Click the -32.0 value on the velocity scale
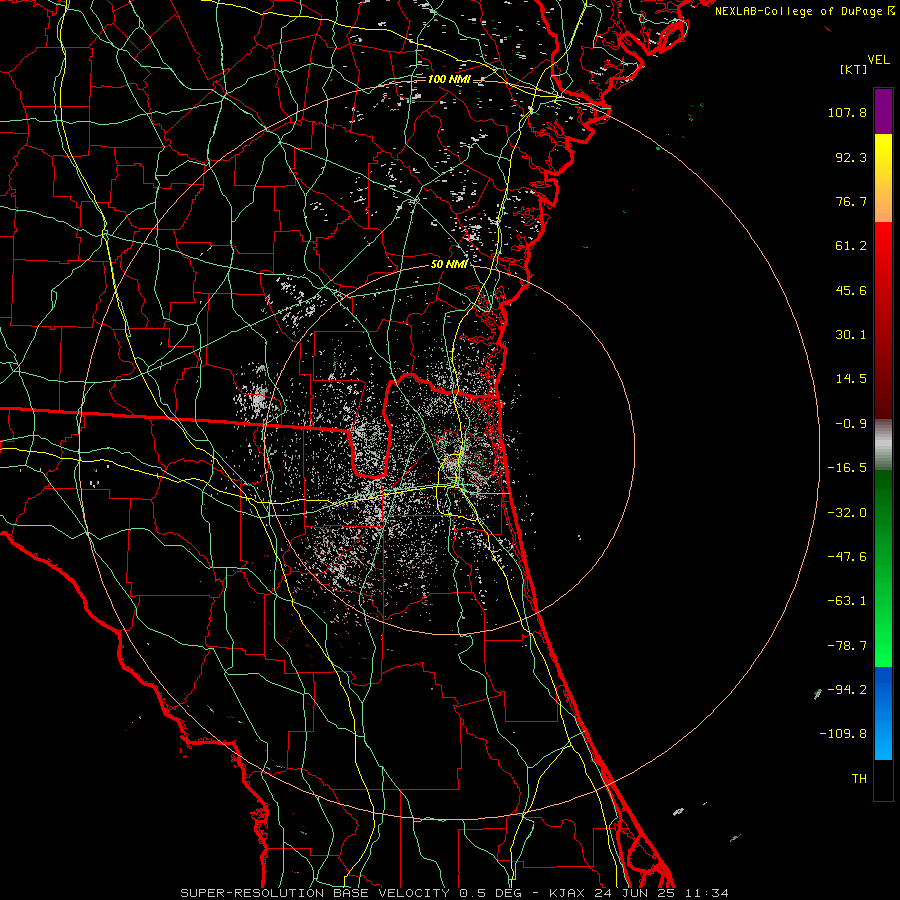Screen dimensions: 900x900 pyautogui.click(x=847, y=513)
